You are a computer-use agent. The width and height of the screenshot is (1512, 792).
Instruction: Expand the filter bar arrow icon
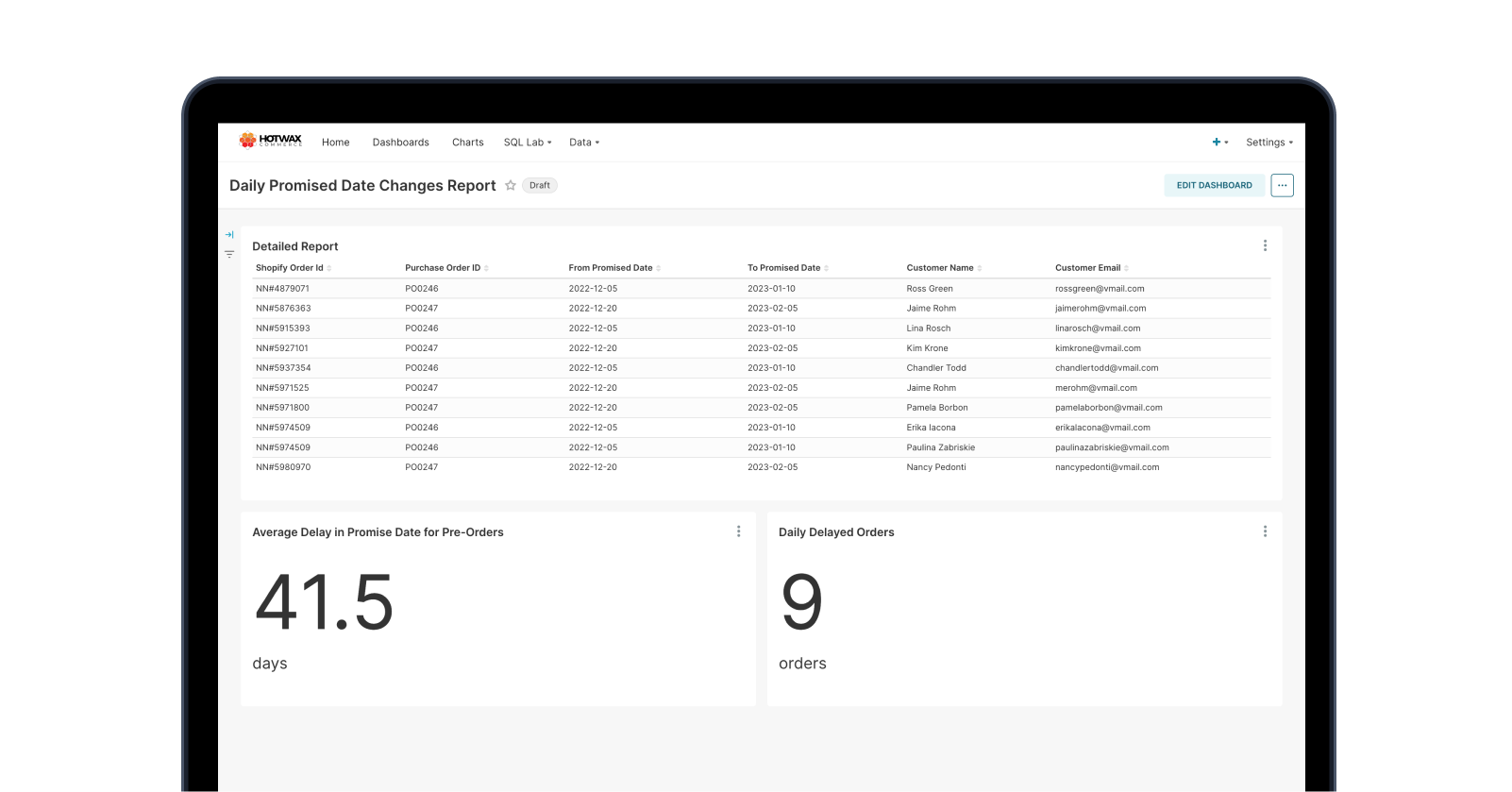(229, 234)
